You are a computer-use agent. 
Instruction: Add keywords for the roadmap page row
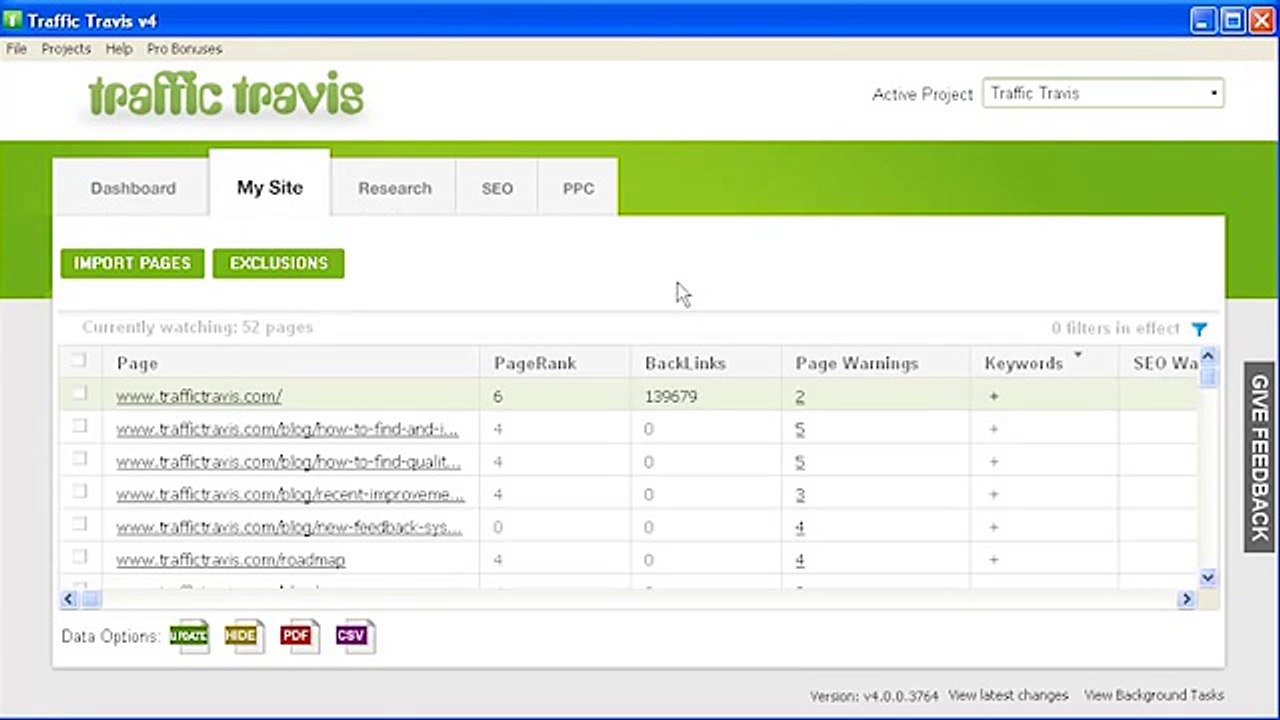pos(994,560)
